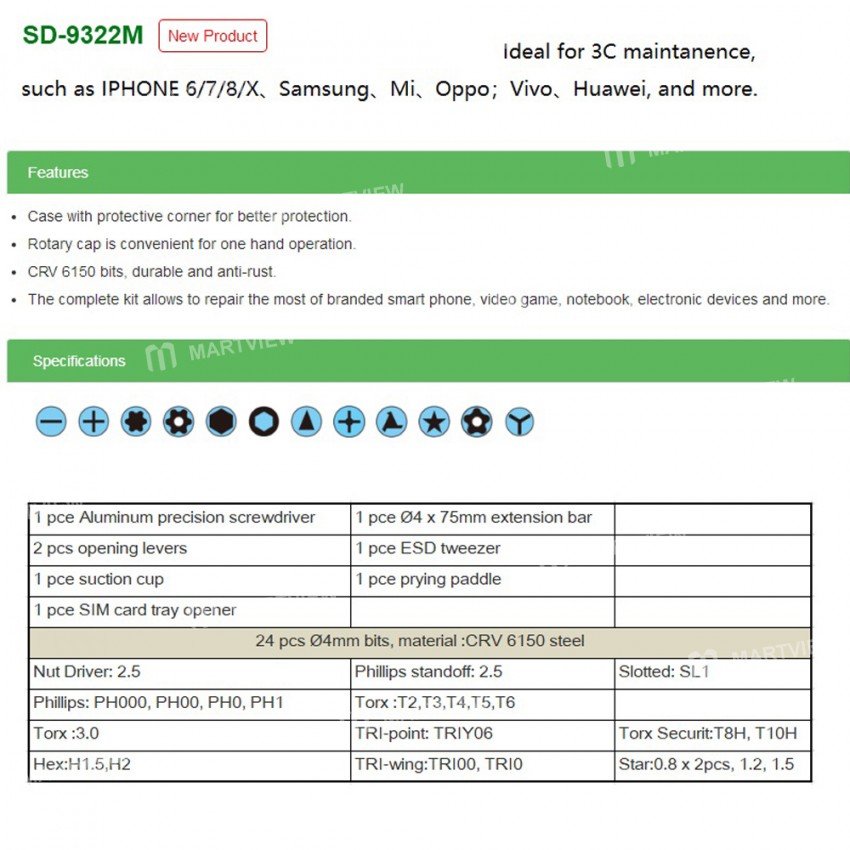Click the hollow hexagon nut driver icon

[x=264, y=422]
